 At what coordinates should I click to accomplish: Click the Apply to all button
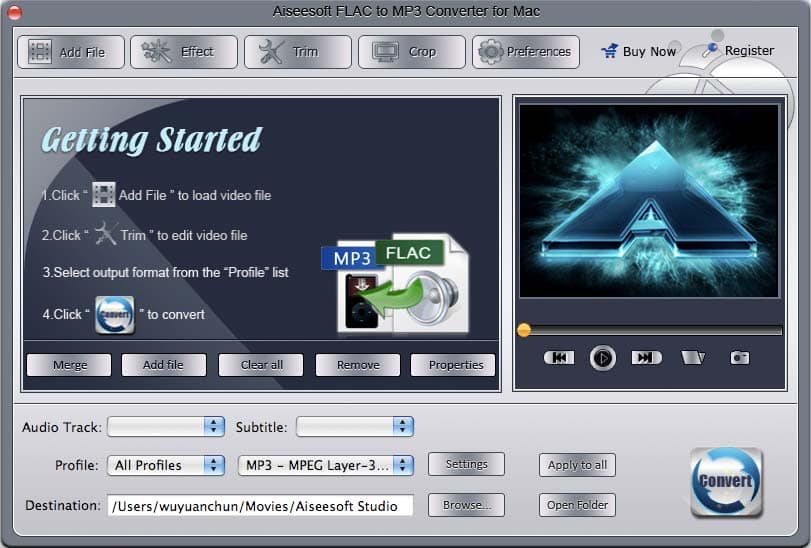coord(577,465)
